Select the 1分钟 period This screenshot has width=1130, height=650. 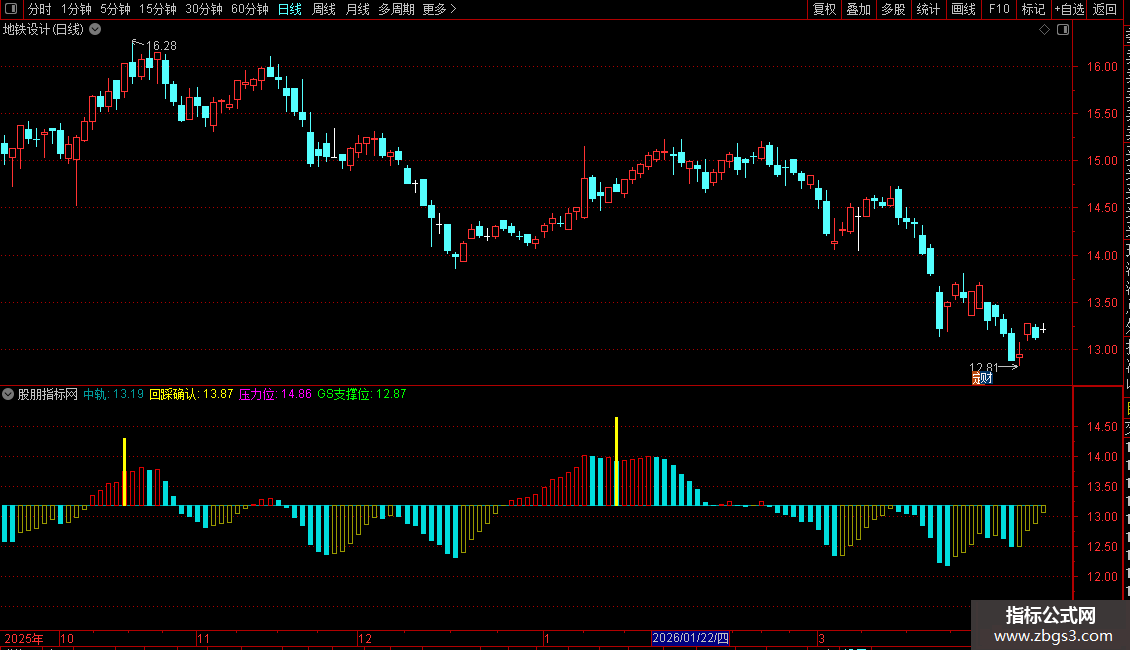point(76,9)
